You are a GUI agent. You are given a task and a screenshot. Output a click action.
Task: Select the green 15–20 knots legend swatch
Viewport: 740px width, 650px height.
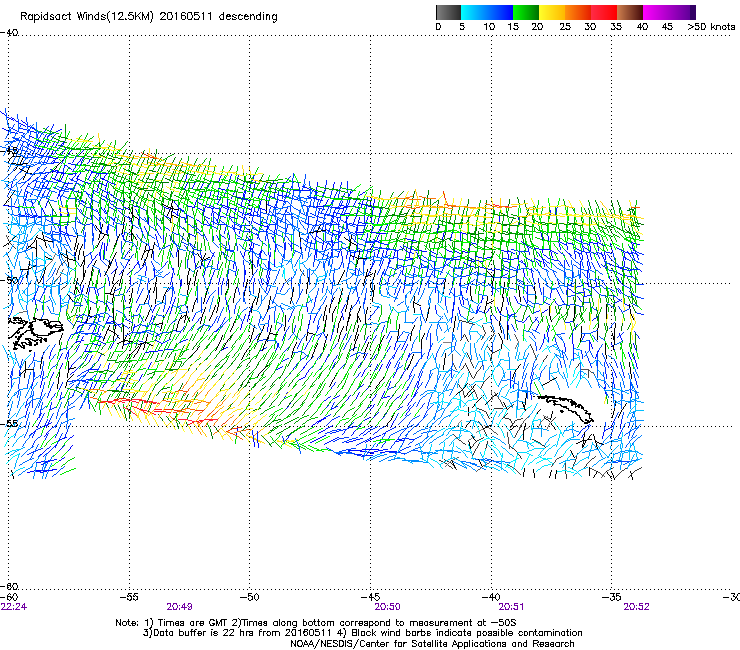coord(526,12)
